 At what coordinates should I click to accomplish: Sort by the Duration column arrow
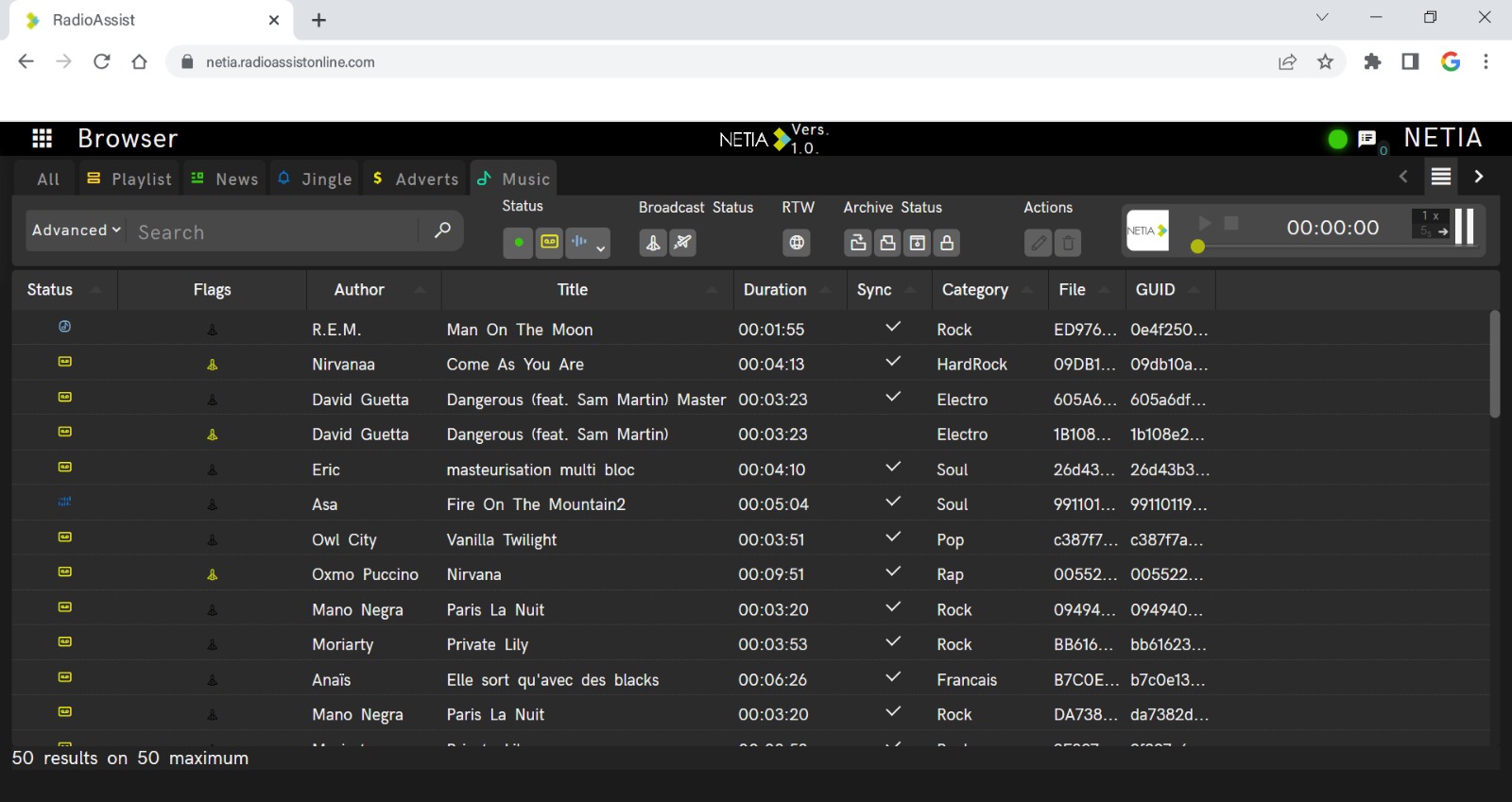tap(825, 290)
